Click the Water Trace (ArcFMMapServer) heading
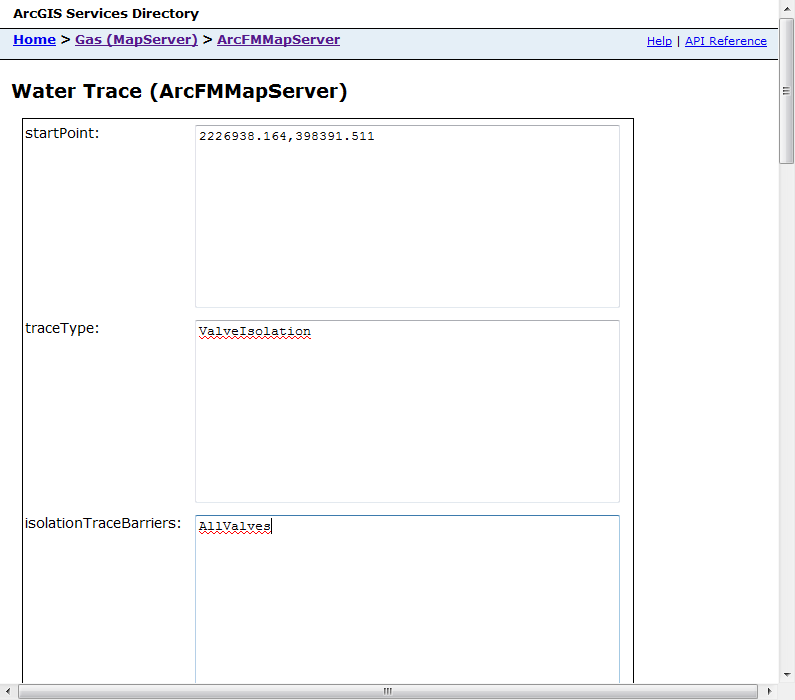 coord(179,91)
